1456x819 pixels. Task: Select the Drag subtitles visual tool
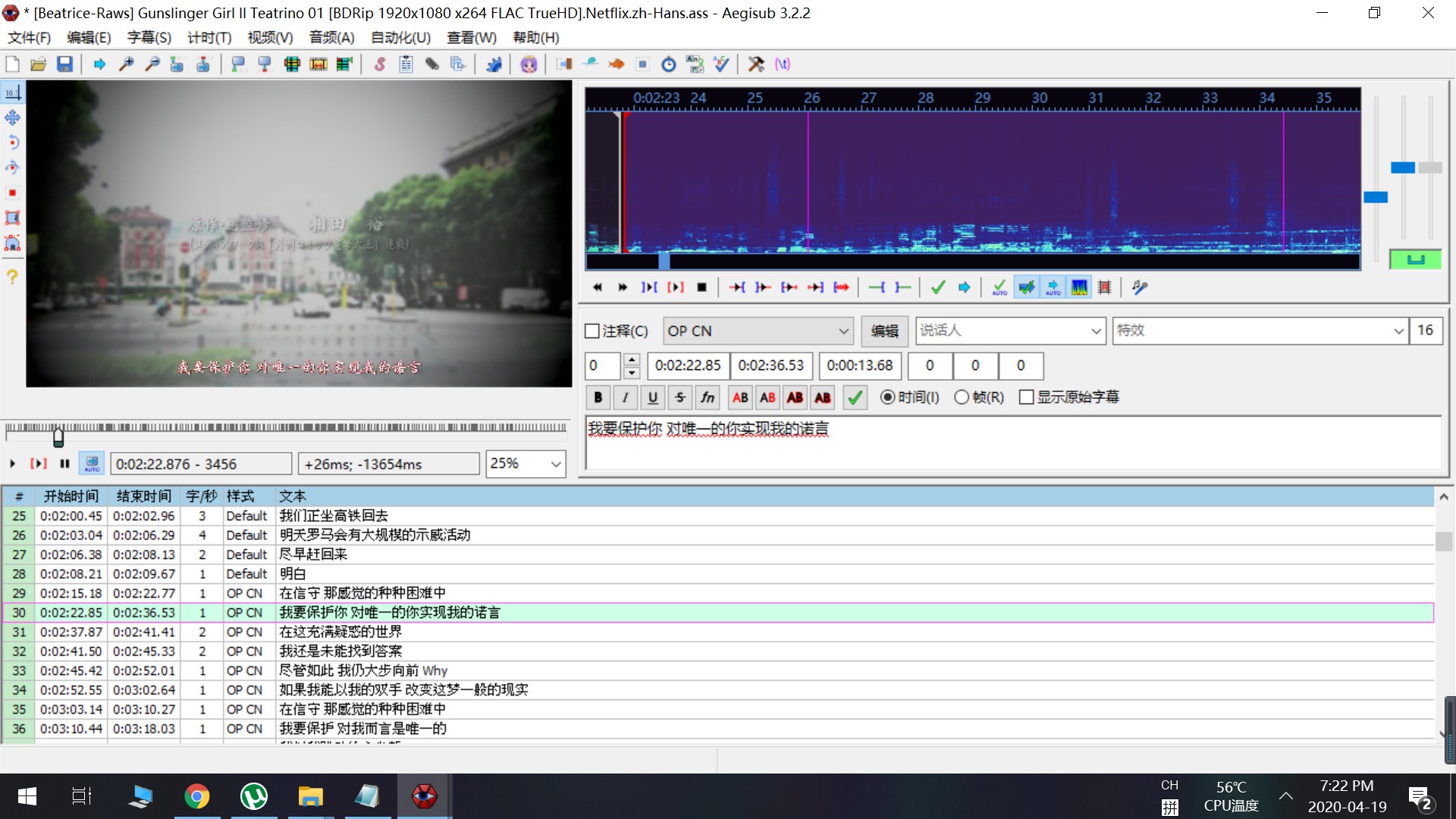point(13,118)
